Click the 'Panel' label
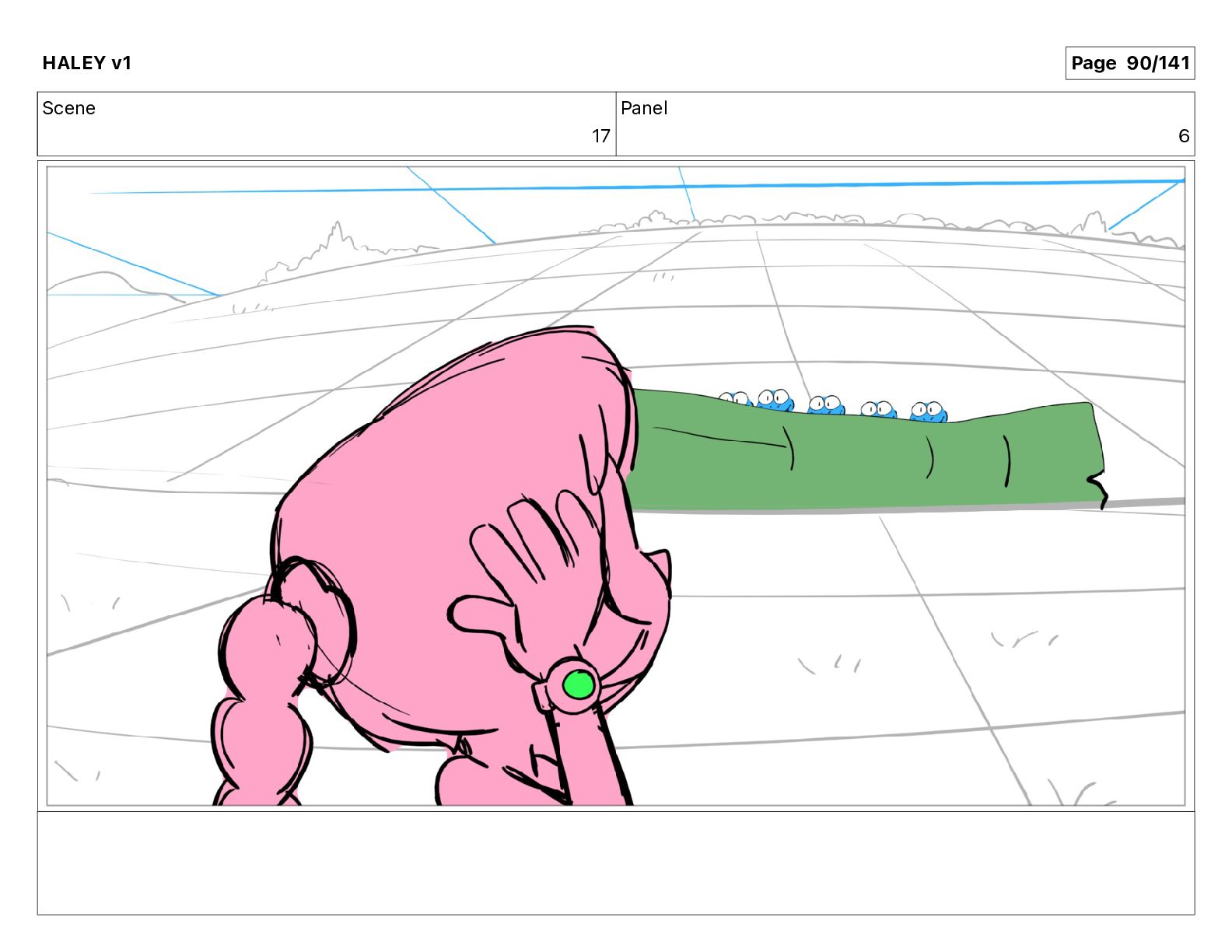 point(644,108)
